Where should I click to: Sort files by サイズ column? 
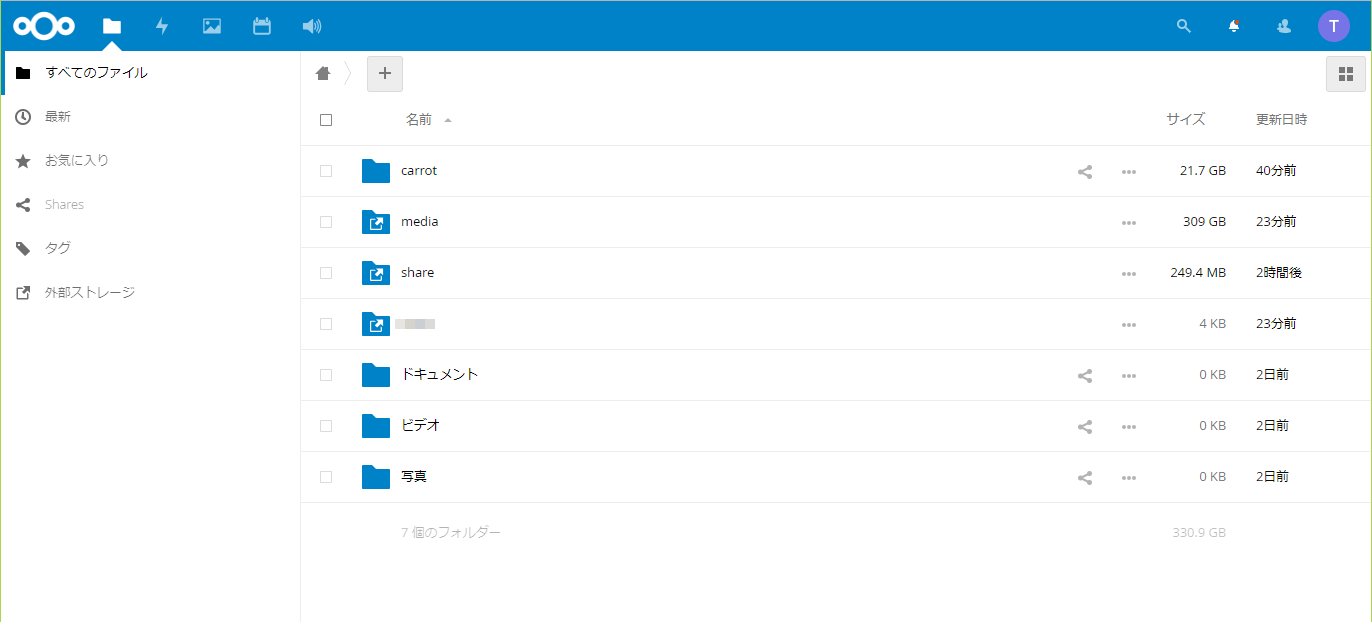pos(1185,119)
